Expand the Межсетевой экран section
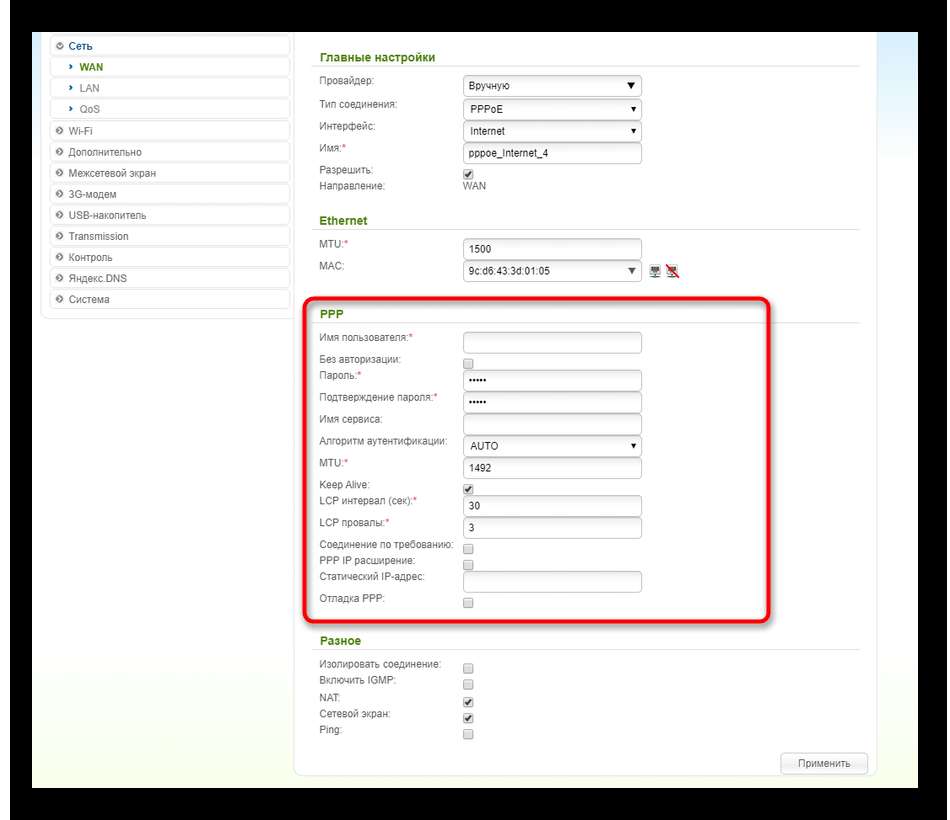 (170, 173)
